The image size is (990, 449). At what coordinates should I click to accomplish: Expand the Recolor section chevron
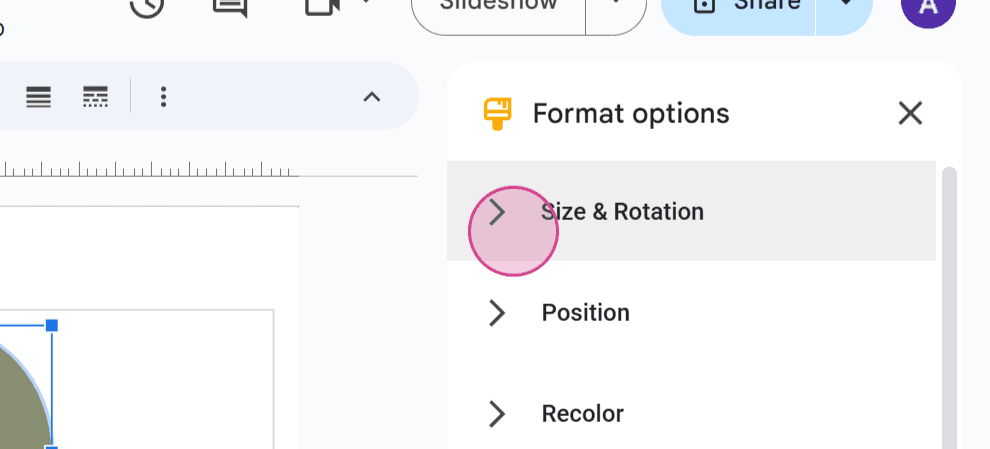pyautogui.click(x=498, y=414)
